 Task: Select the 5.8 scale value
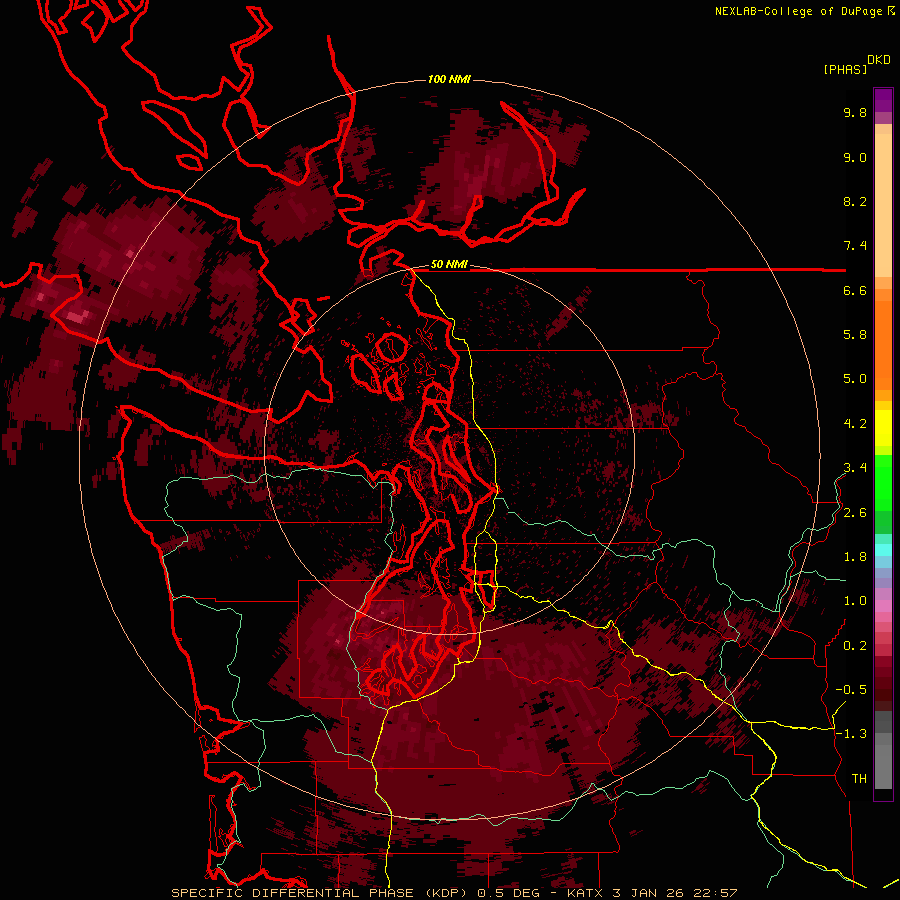coord(855,335)
